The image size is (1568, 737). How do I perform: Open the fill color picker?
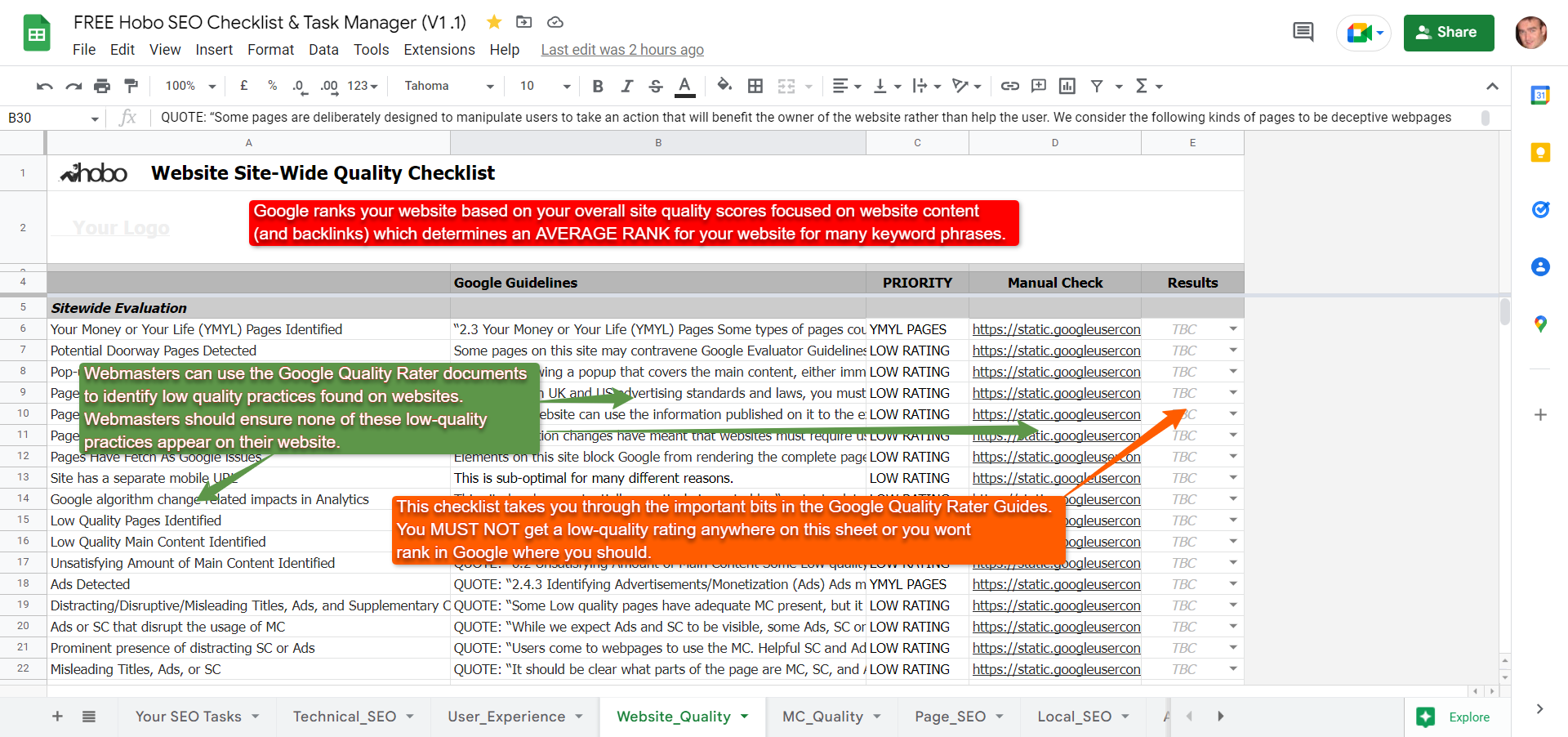724,86
